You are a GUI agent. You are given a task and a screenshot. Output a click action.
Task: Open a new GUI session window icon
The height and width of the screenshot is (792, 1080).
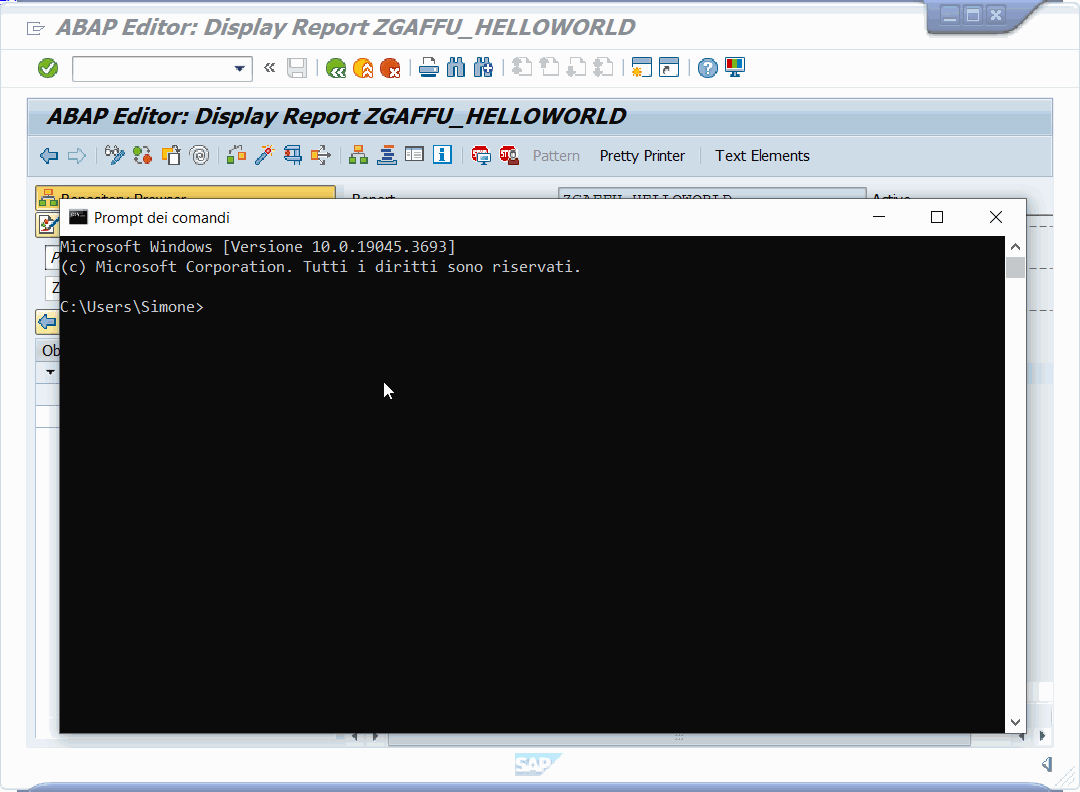click(x=642, y=67)
